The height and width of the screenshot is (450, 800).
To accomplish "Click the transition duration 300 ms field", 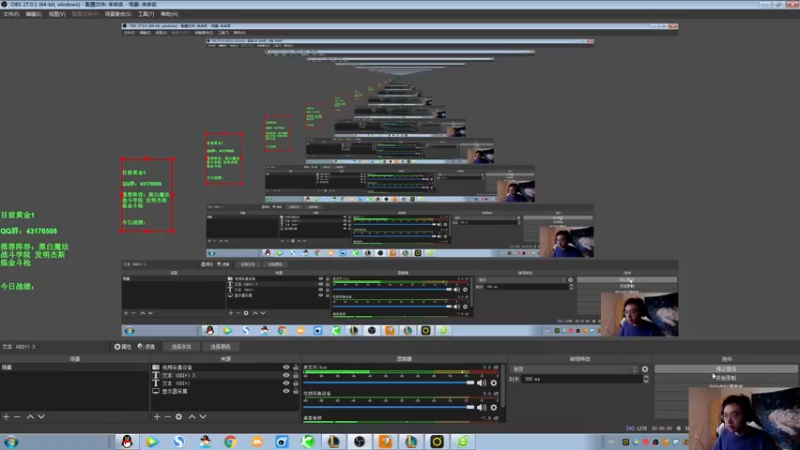I will (582, 379).
